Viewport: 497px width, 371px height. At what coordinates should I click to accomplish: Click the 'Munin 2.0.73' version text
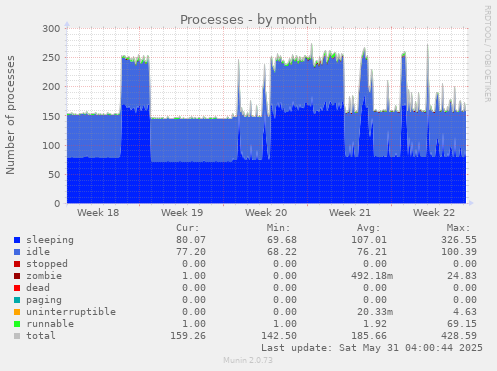tap(248, 360)
